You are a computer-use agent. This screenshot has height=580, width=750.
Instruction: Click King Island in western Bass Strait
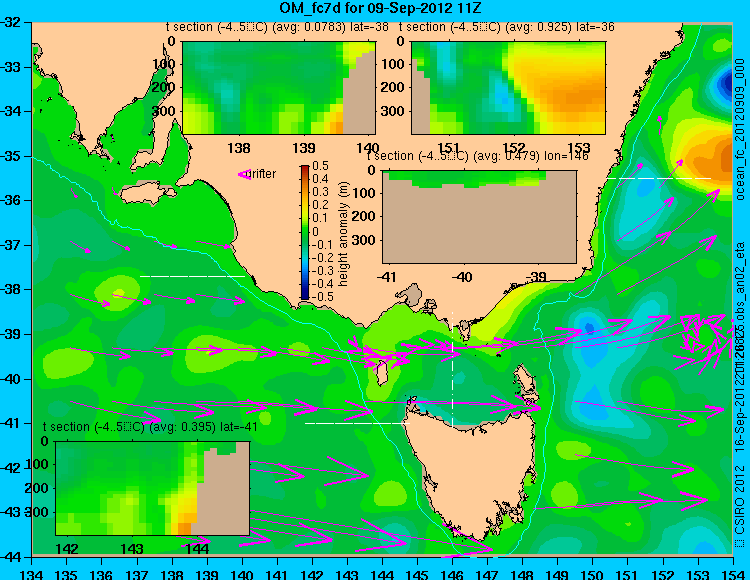[382, 373]
